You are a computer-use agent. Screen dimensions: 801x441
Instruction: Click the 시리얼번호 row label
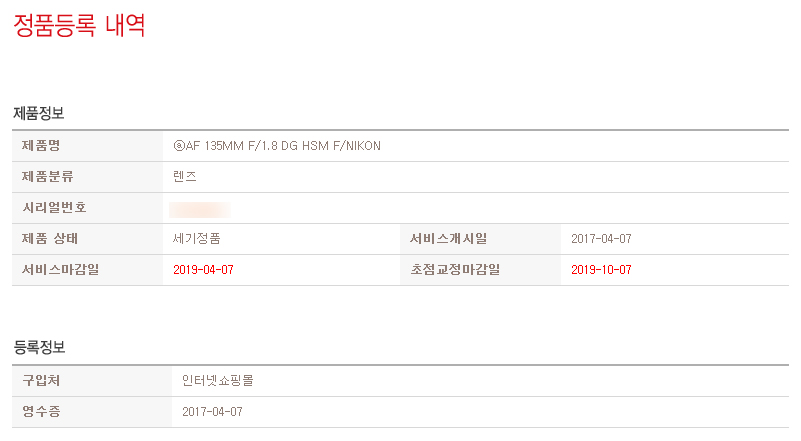[54, 208]
